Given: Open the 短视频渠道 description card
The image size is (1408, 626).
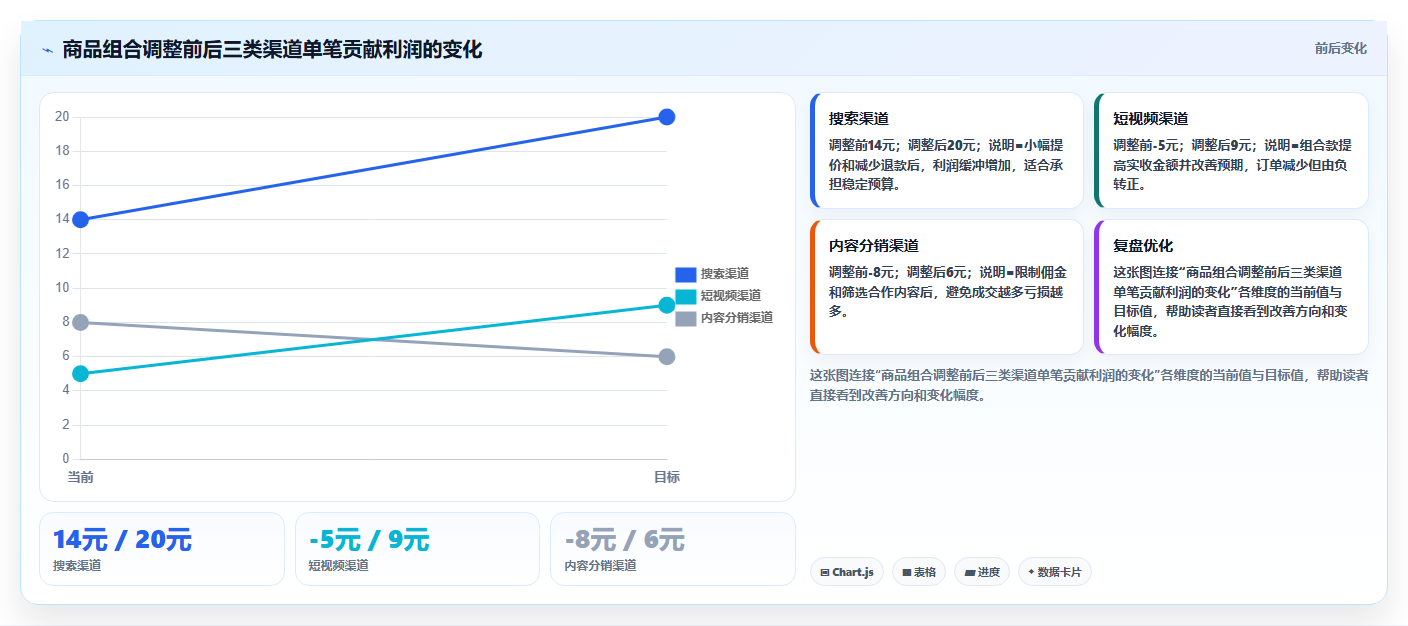Looking at the screenshot, I should click(x=1231, y=150).
